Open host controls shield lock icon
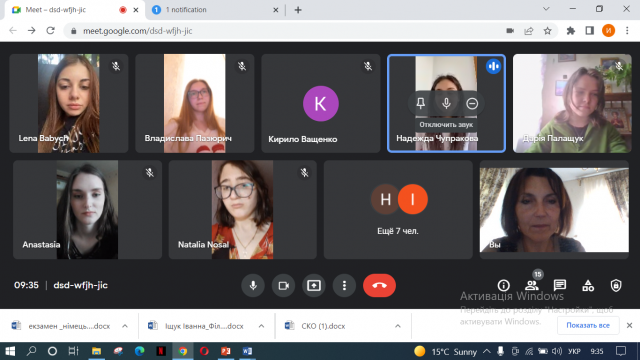640x360 pixels. [616, 285]
